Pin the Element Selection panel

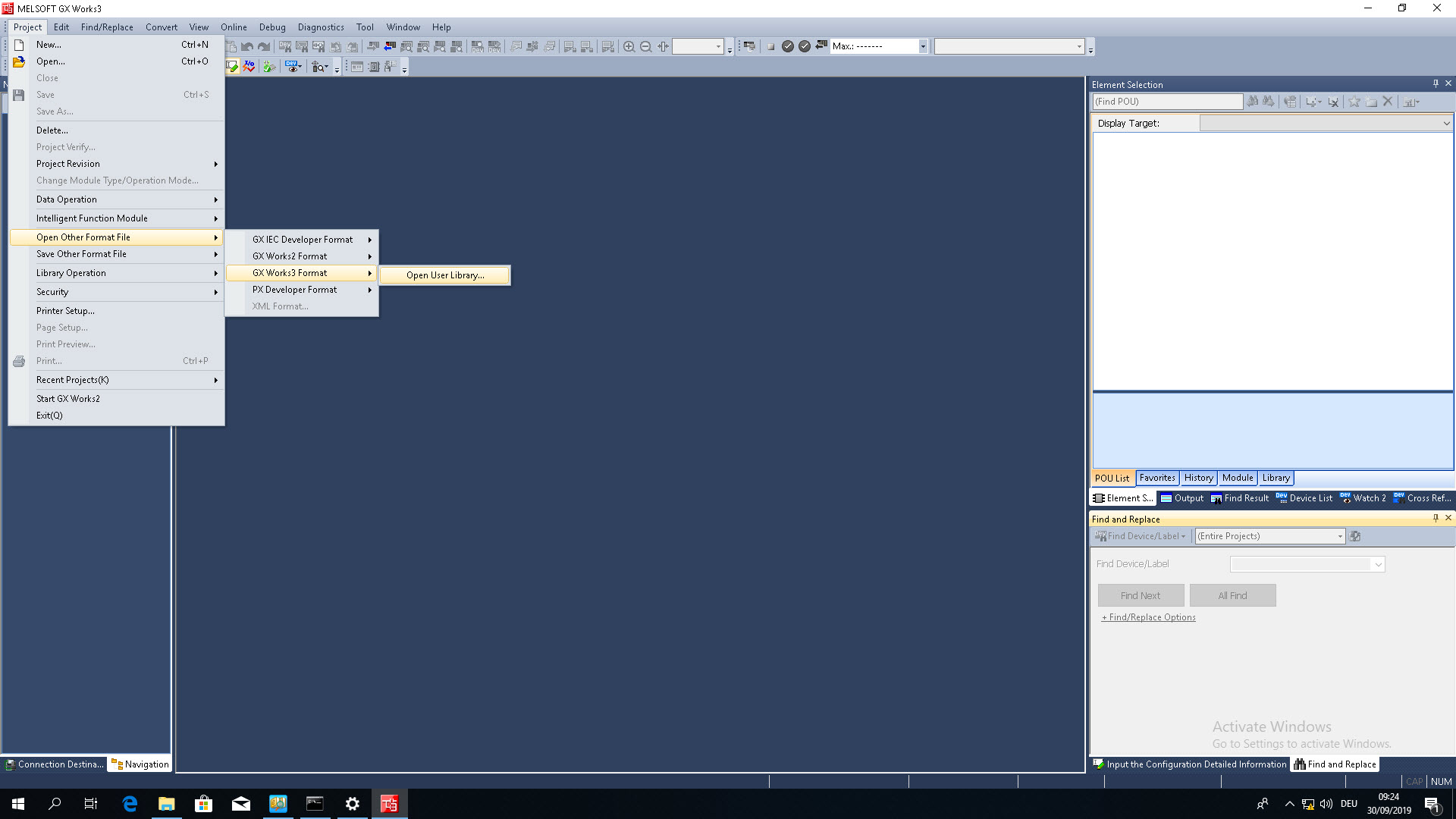point(1436,83)
